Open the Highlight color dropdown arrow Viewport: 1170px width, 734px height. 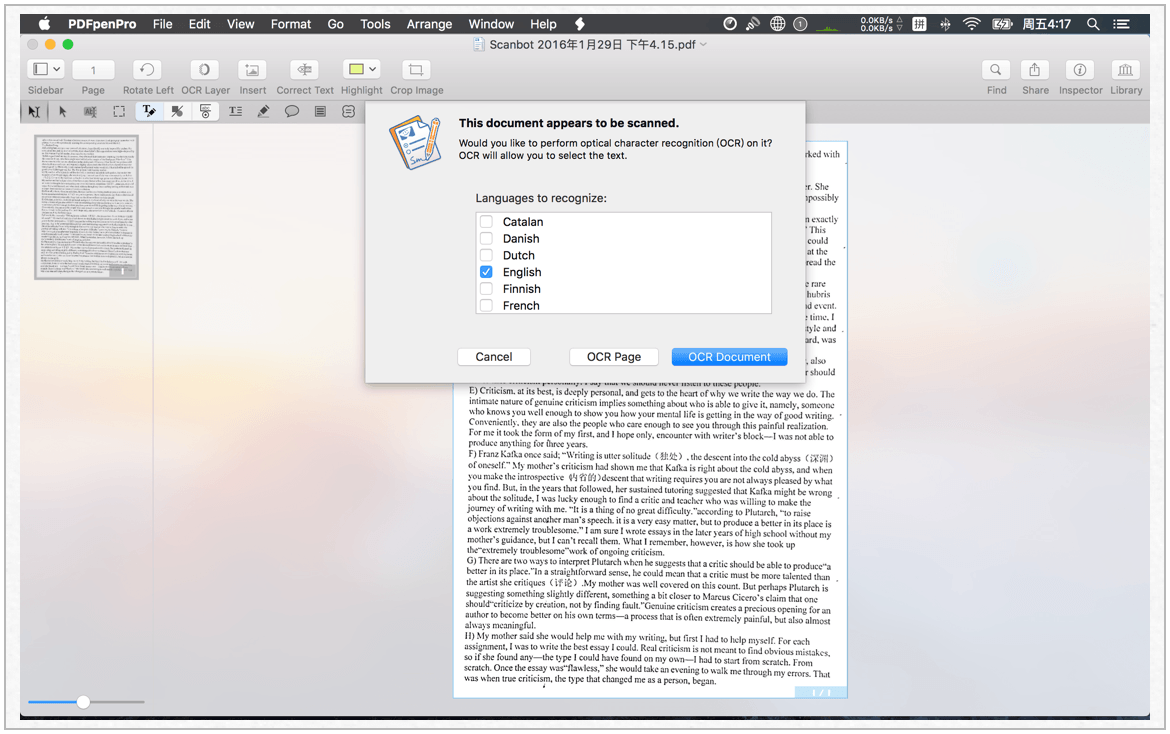(x=372, y=69)
